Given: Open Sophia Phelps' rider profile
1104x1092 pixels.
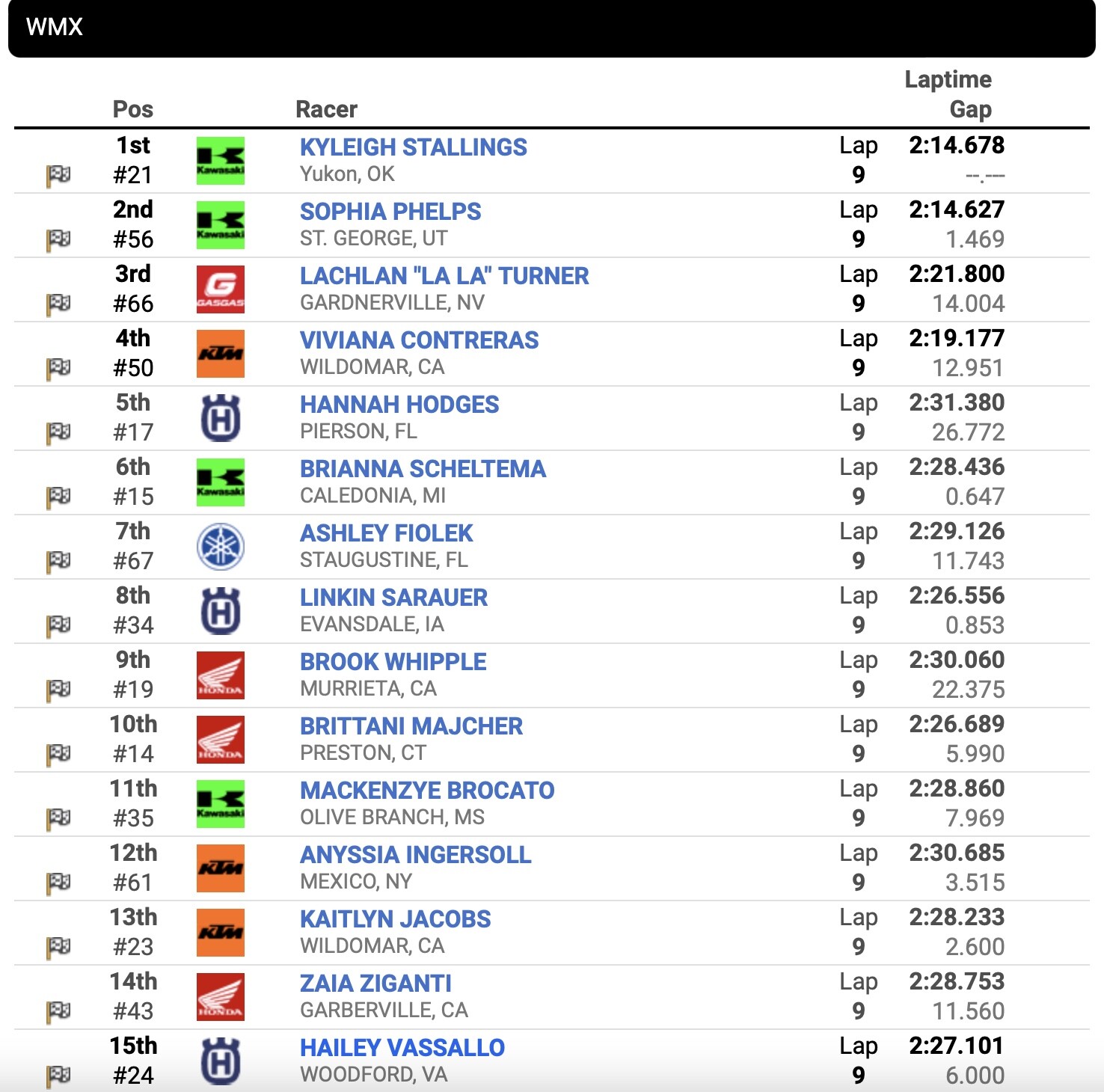Looking at the screenshot, I should [390, 211].
